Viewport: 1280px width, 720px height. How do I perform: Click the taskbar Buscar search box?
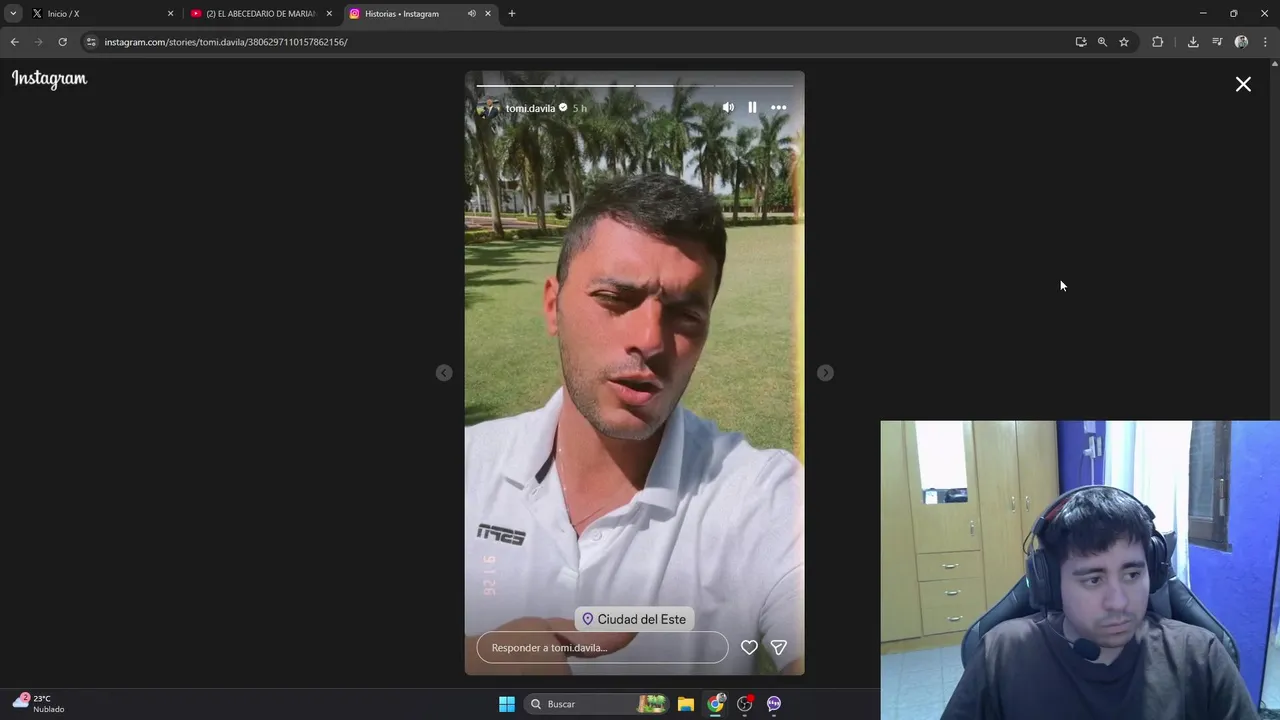tap(598, 704)
